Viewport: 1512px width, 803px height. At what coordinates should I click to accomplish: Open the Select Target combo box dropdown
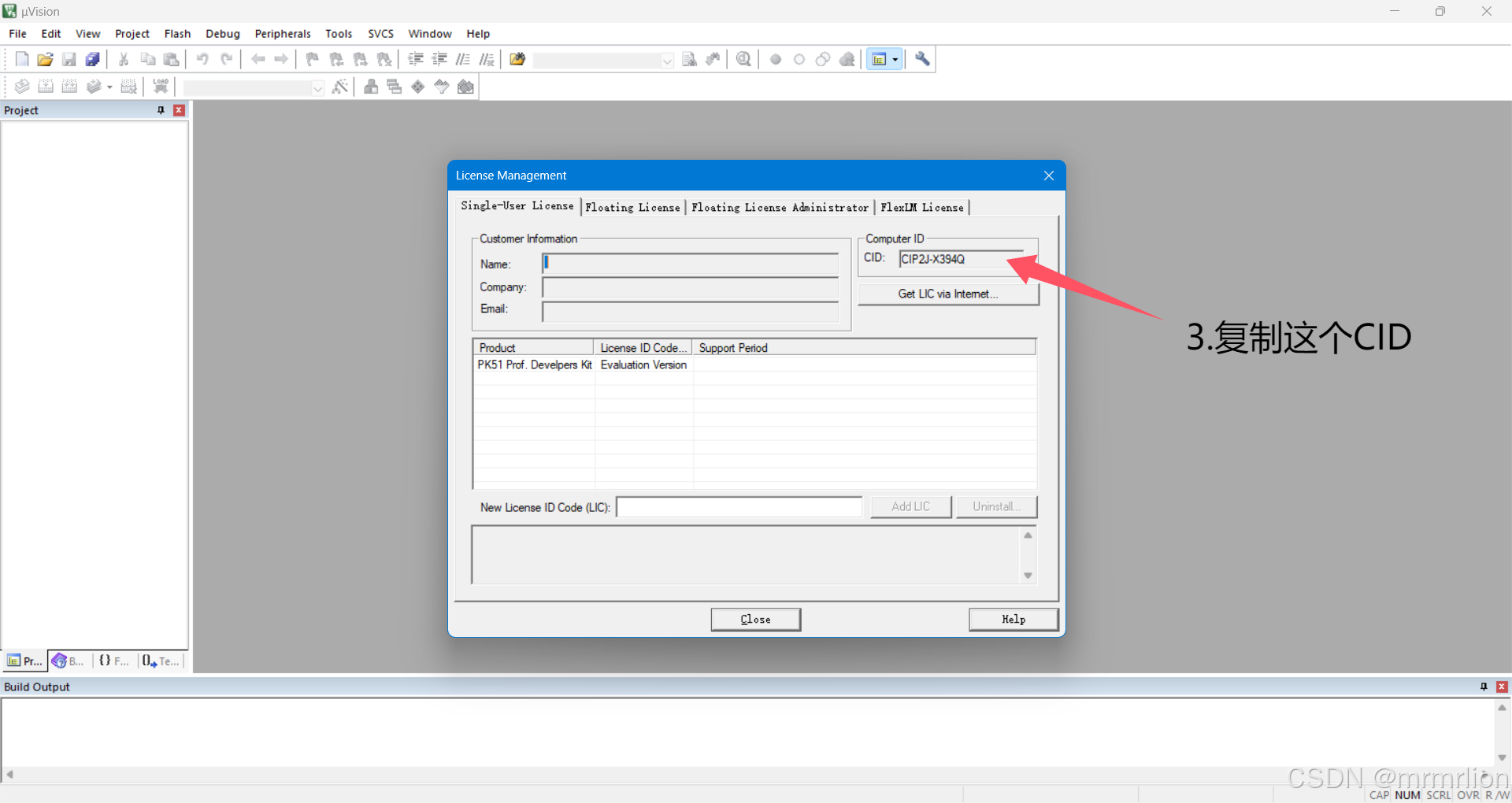317,88
